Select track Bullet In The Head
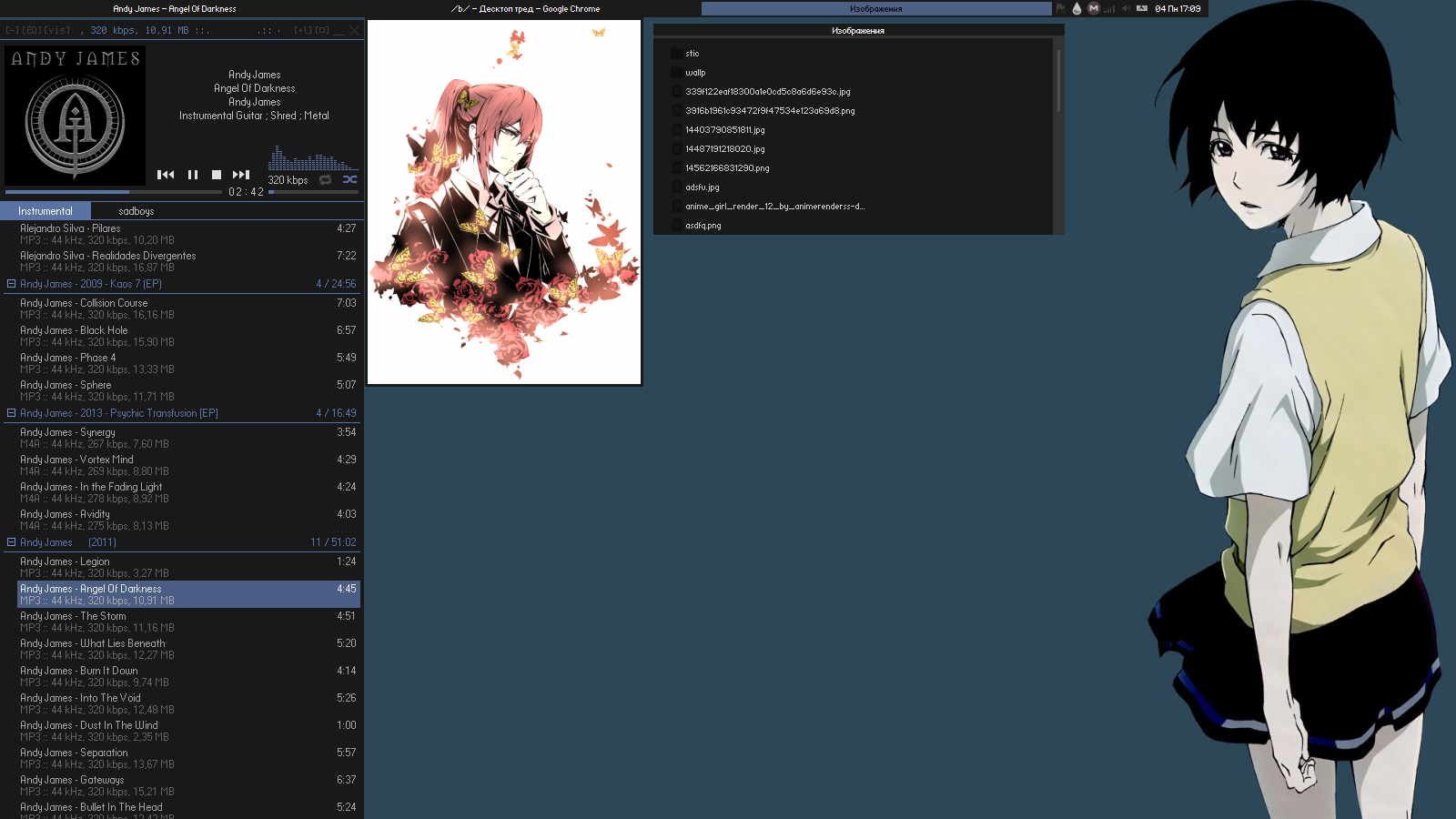 [x=188, y=810]
